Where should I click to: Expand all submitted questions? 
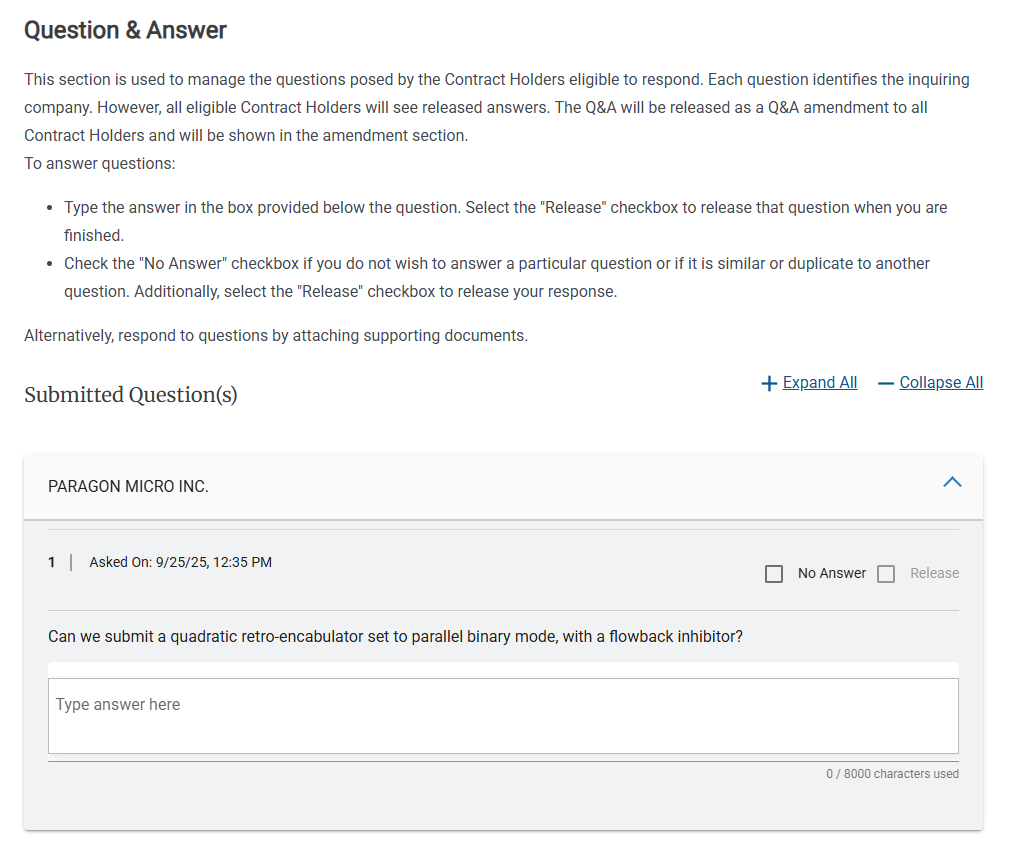point(820,382)
